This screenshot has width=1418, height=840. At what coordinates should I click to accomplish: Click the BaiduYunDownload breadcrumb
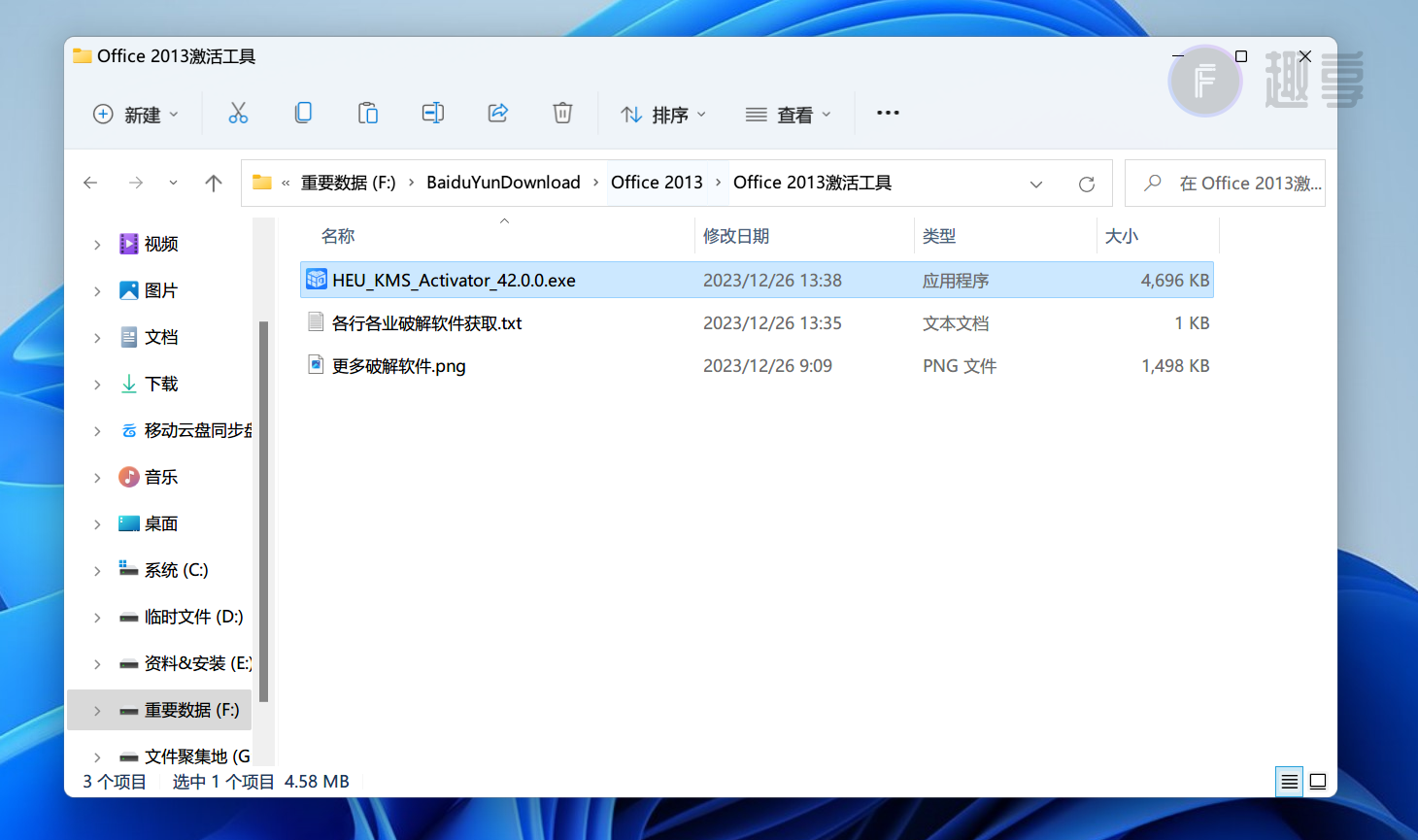point(503,183)
